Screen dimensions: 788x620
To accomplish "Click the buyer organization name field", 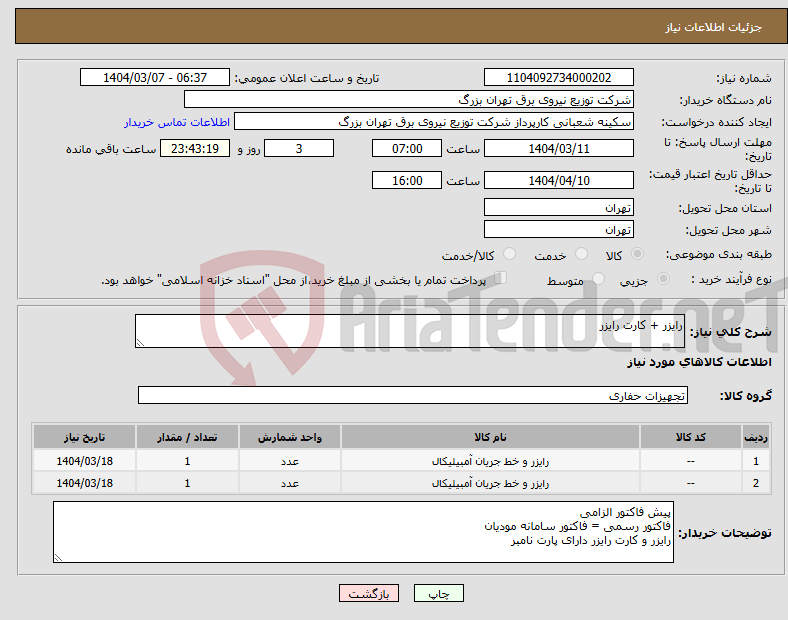I will tap(409, 99).
